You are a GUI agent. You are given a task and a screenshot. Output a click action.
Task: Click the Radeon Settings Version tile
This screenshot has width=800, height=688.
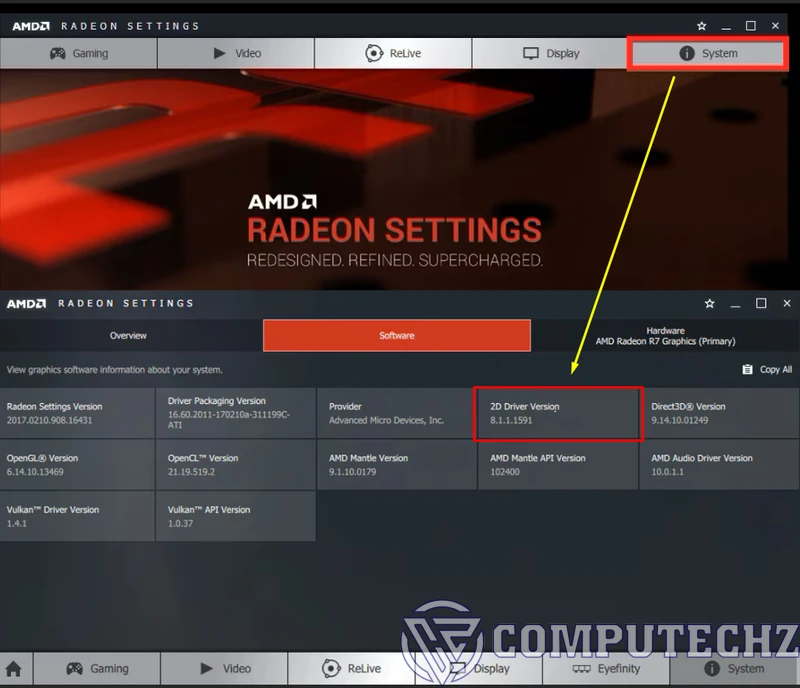pyautogui.click(x=77, y=413)
